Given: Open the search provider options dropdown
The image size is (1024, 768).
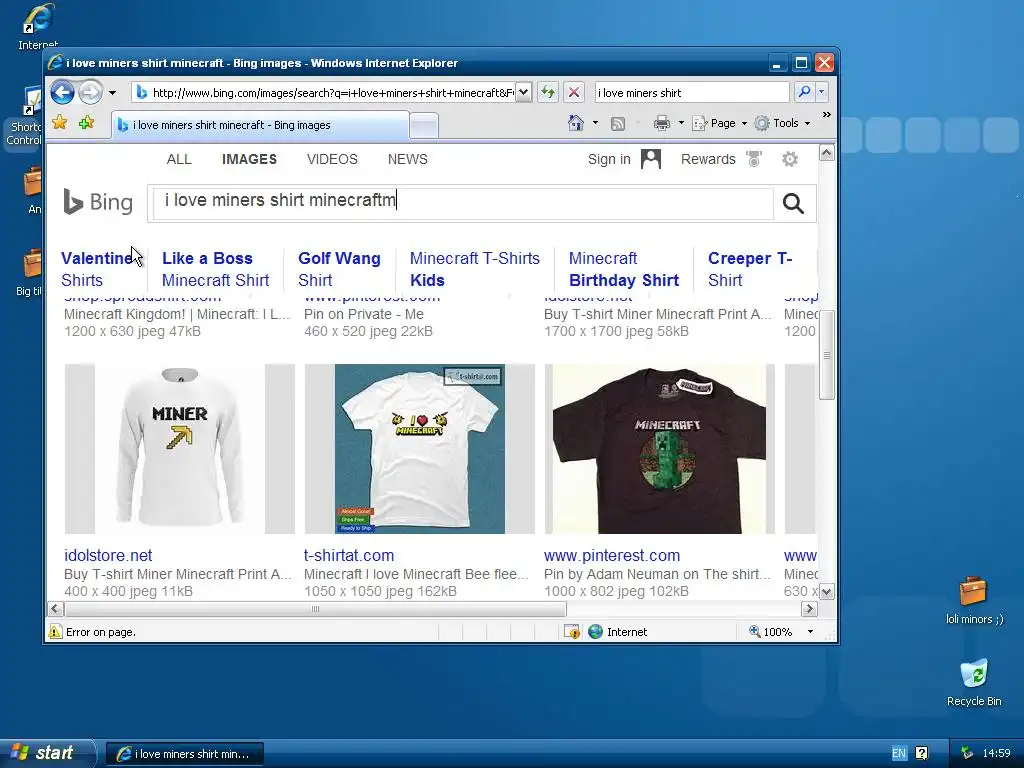Looking at the screenshot, I should tap(822, 92).
